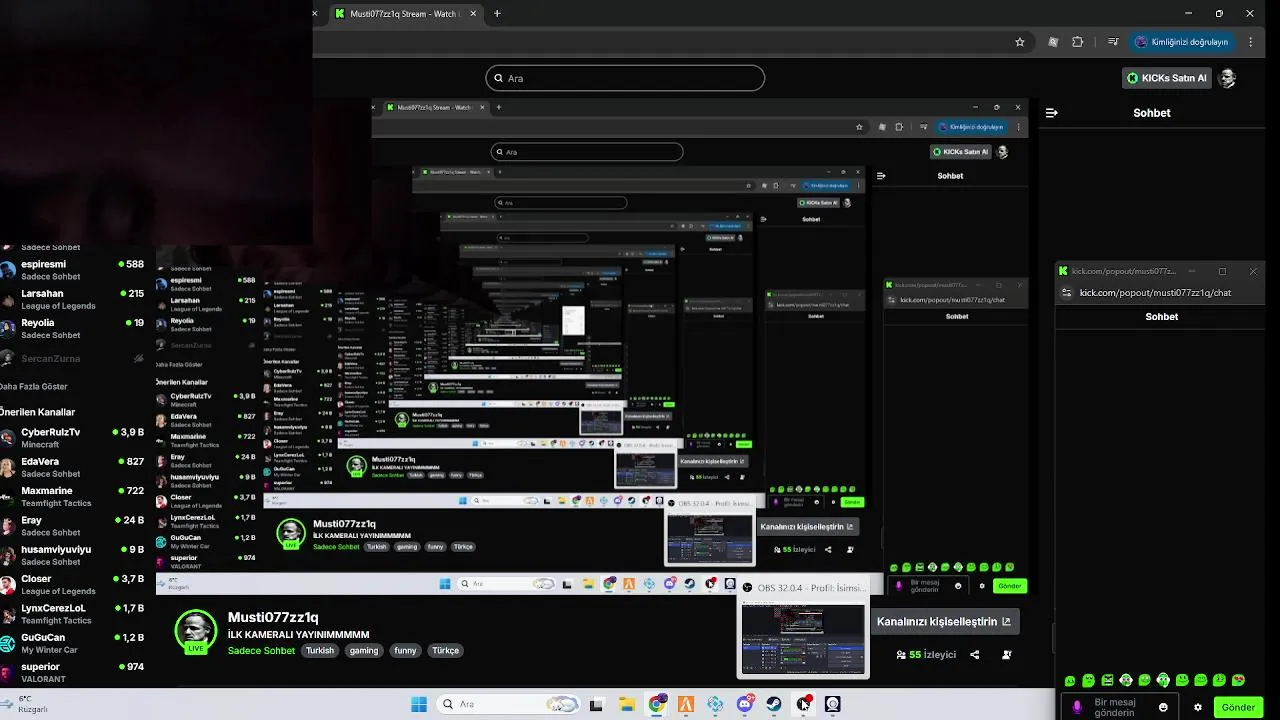This screenshot has height=720, width=1280.
Task: Open File Explorer from the taskbar
Action: [x=627, y=704]
